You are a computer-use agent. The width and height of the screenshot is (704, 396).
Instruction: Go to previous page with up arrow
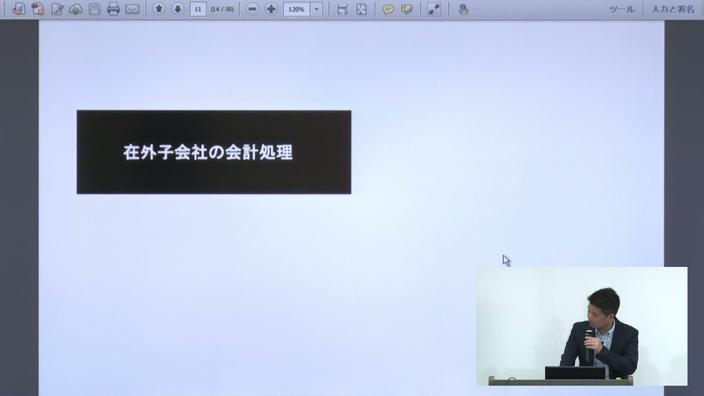[158, 9]
